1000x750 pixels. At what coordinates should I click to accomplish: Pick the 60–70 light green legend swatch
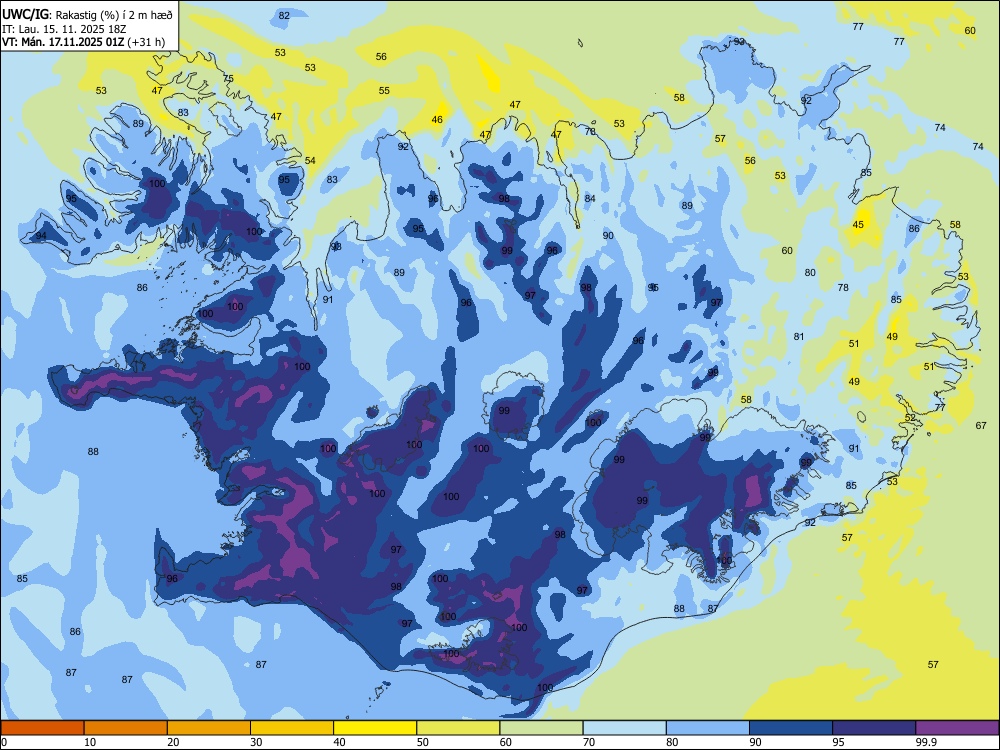click(x=541, y=728)
